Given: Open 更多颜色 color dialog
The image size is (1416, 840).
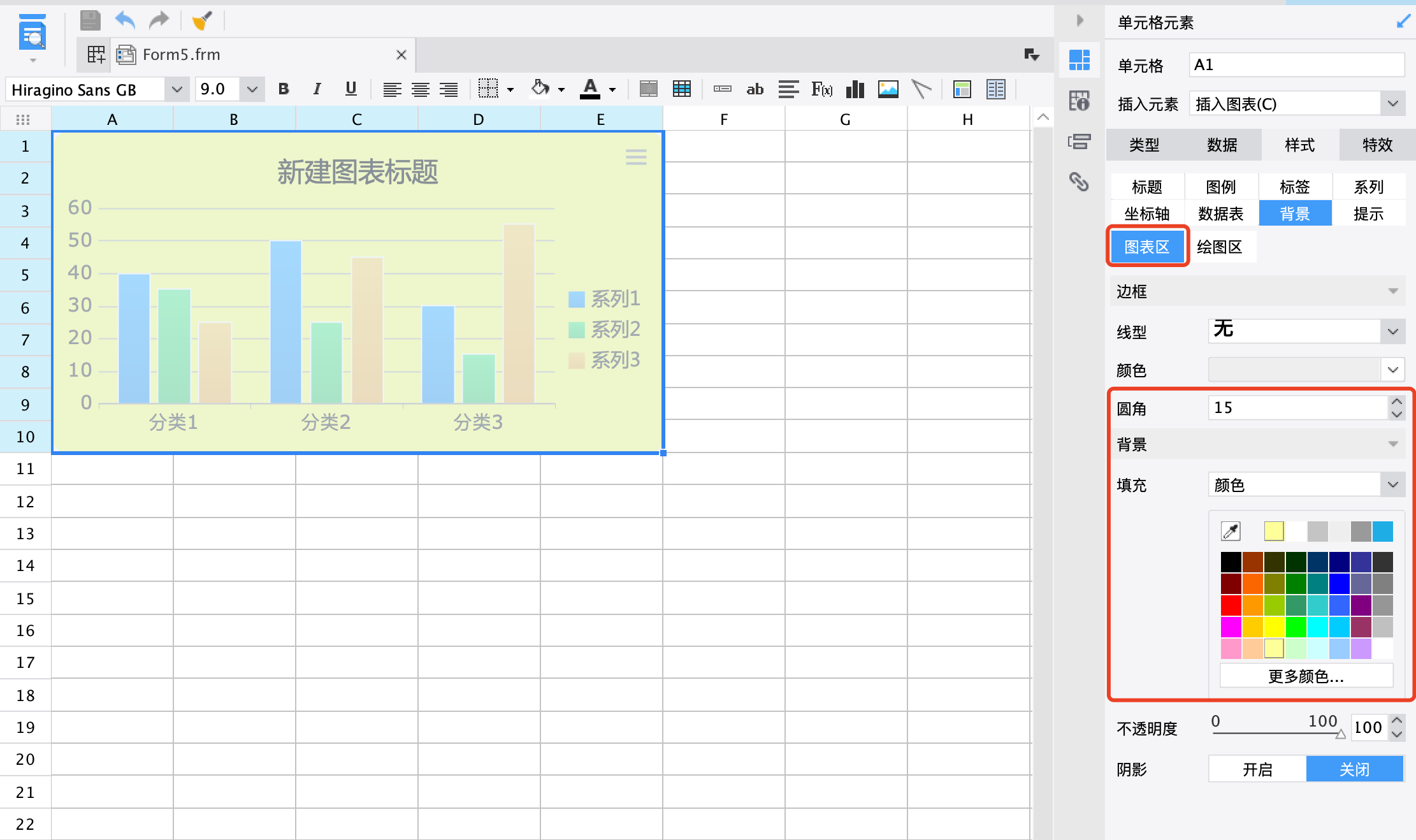Looking at the screenshot, I should (x=1306, y=676).
